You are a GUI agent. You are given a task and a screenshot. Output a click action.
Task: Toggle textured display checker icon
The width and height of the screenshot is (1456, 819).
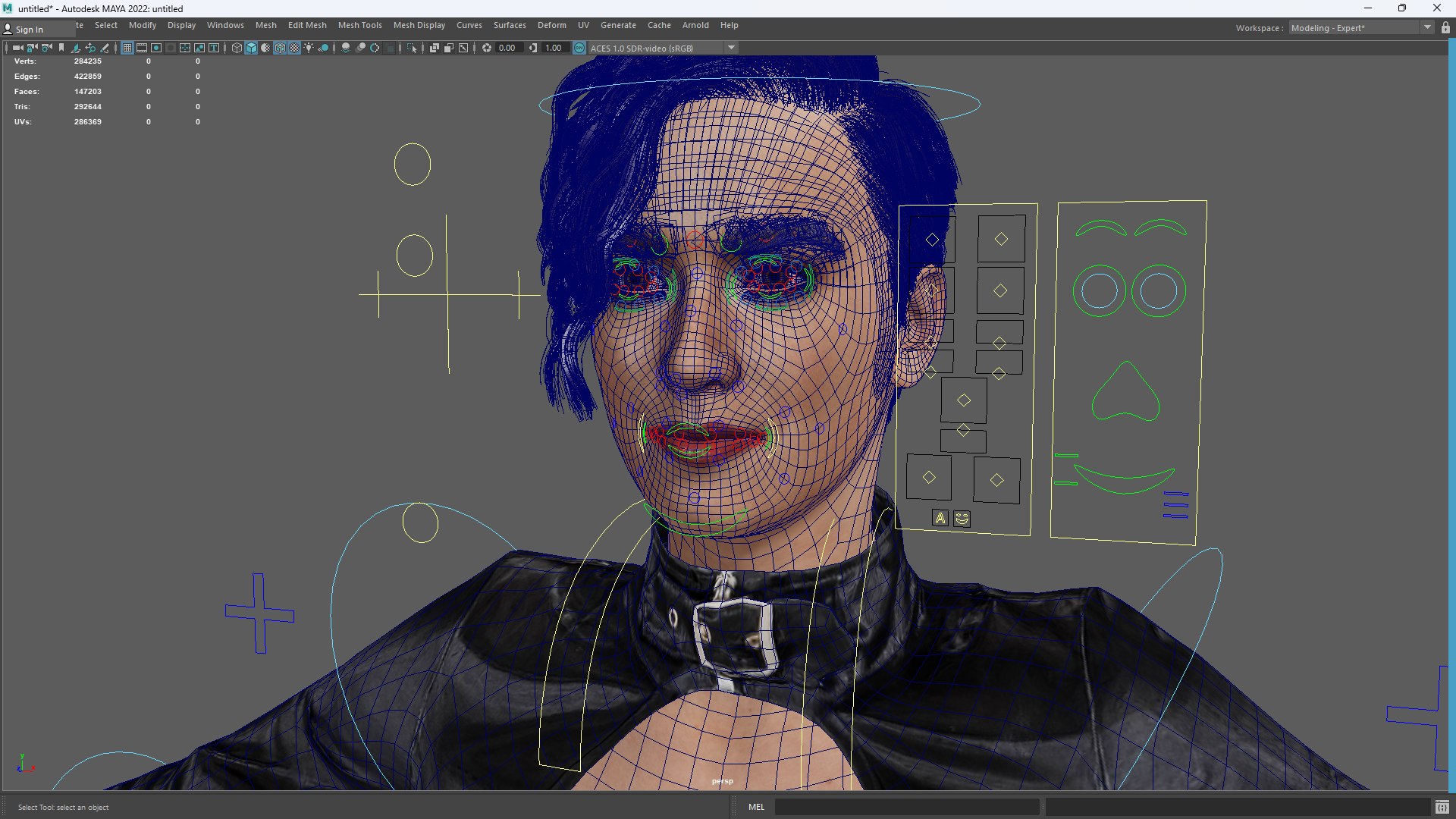tap(294, 48)
